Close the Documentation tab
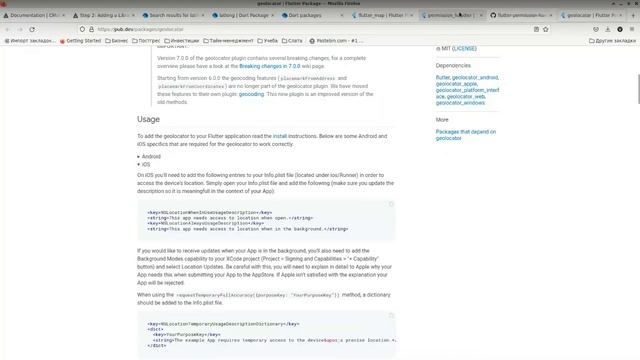This screenshot has height=360, width=640. [x=64, y=15]
